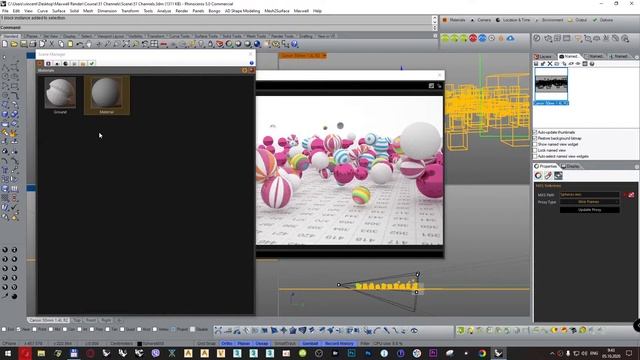Switch to the Curve Tools toolbar tab
The image size is (640, 360).
click(180, 36)
